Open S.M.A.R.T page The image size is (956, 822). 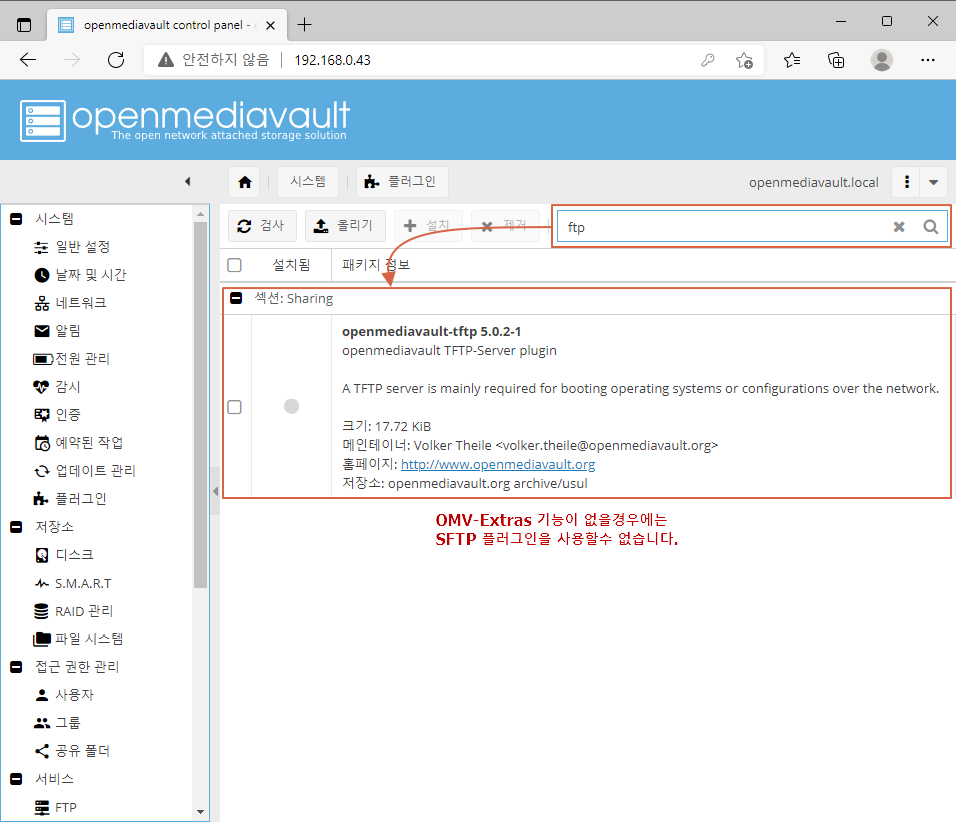click(73, 584)
